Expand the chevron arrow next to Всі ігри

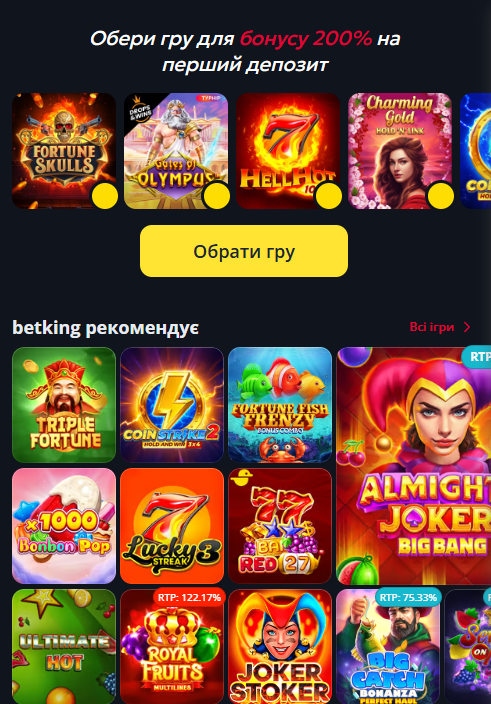tap(467, 327)
